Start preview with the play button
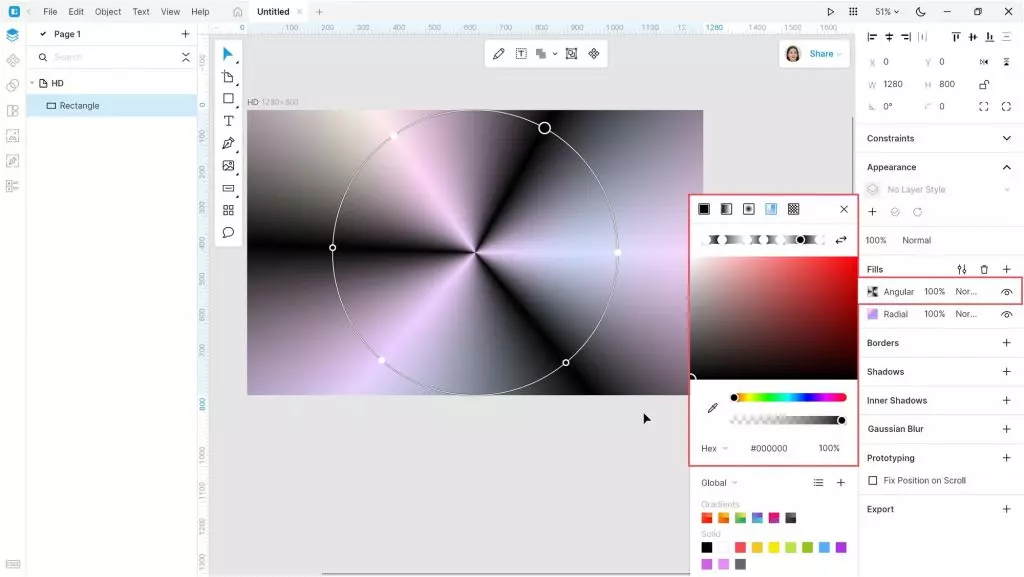The image size is (1024, 577). point(831,12)
